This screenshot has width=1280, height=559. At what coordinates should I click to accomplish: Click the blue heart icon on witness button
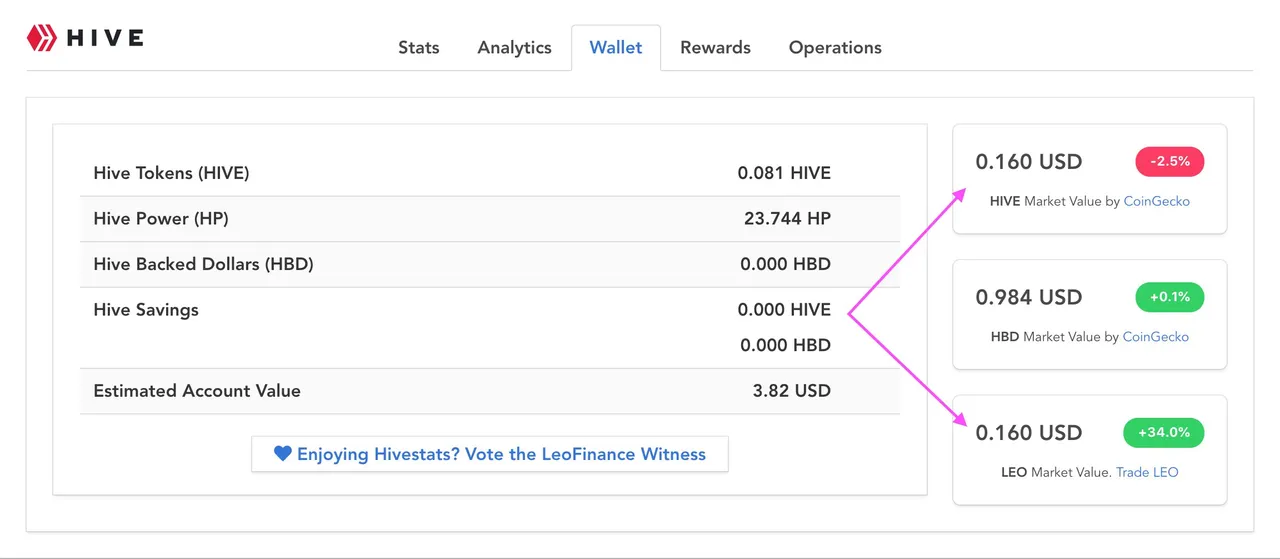click(282, 454)
